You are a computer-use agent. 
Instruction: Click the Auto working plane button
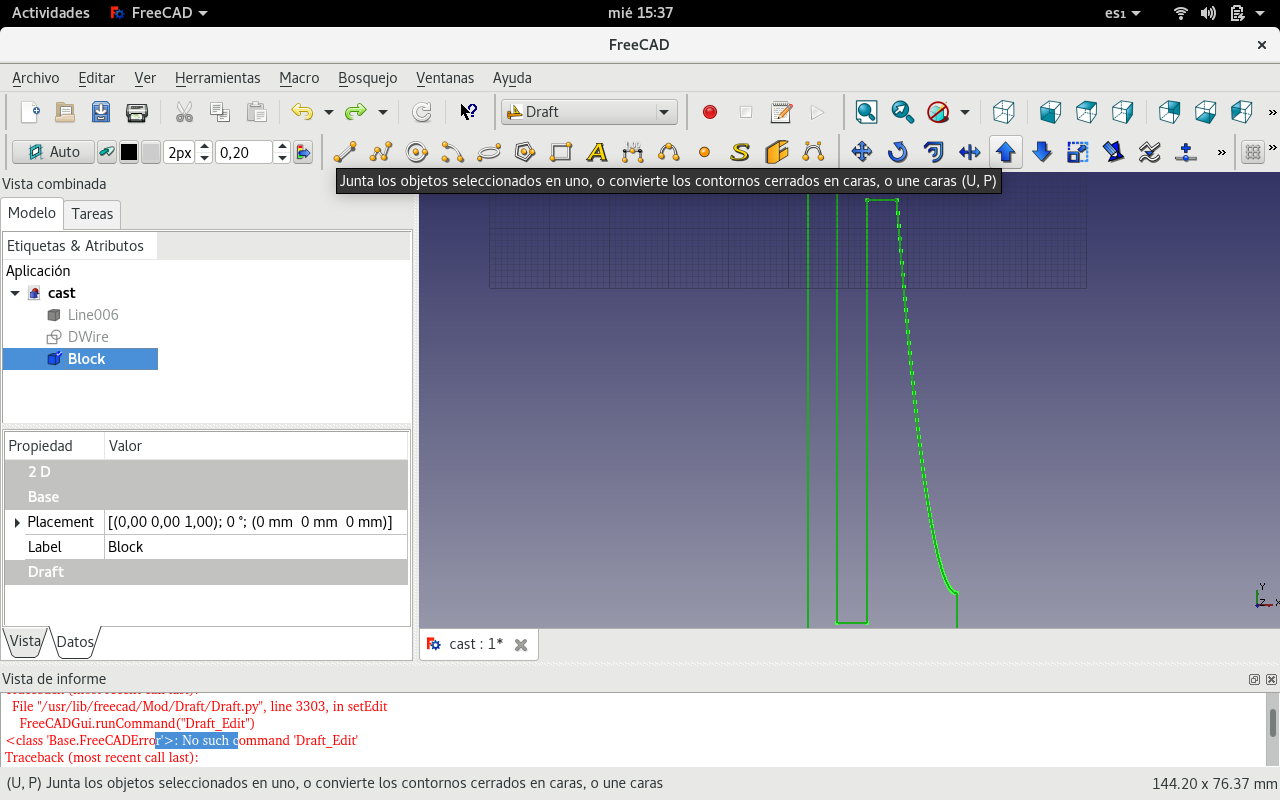coord(54,152)
